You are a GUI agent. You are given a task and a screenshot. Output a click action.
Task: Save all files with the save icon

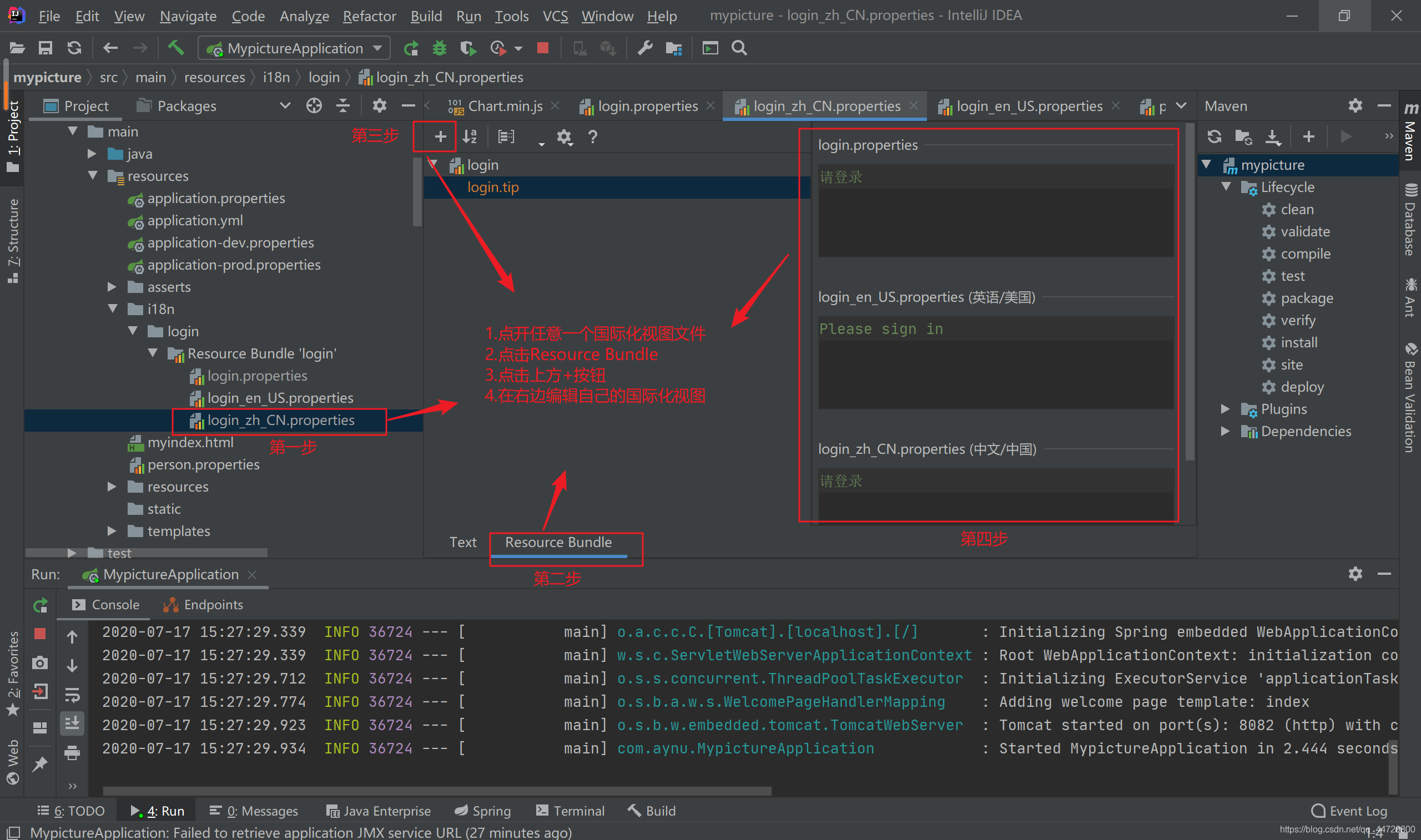coord(46,48)
